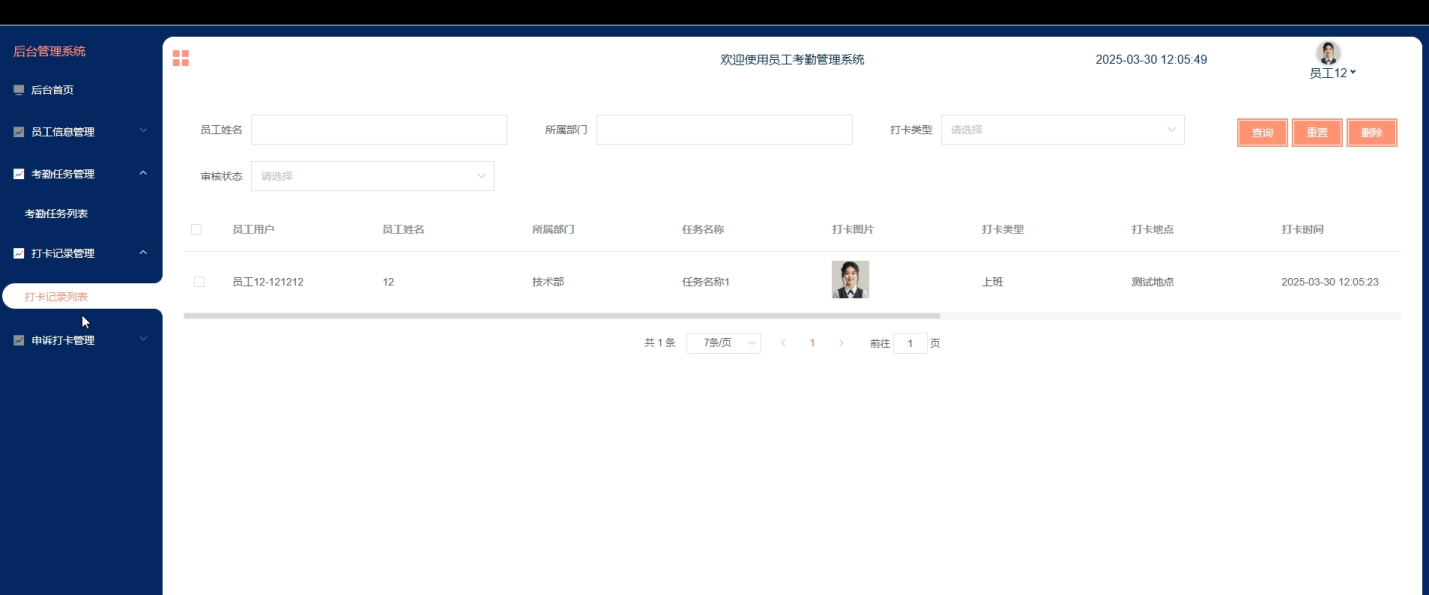Click 打卡时间 column header
This screenshot has height=595, width=1429.
1302,230
